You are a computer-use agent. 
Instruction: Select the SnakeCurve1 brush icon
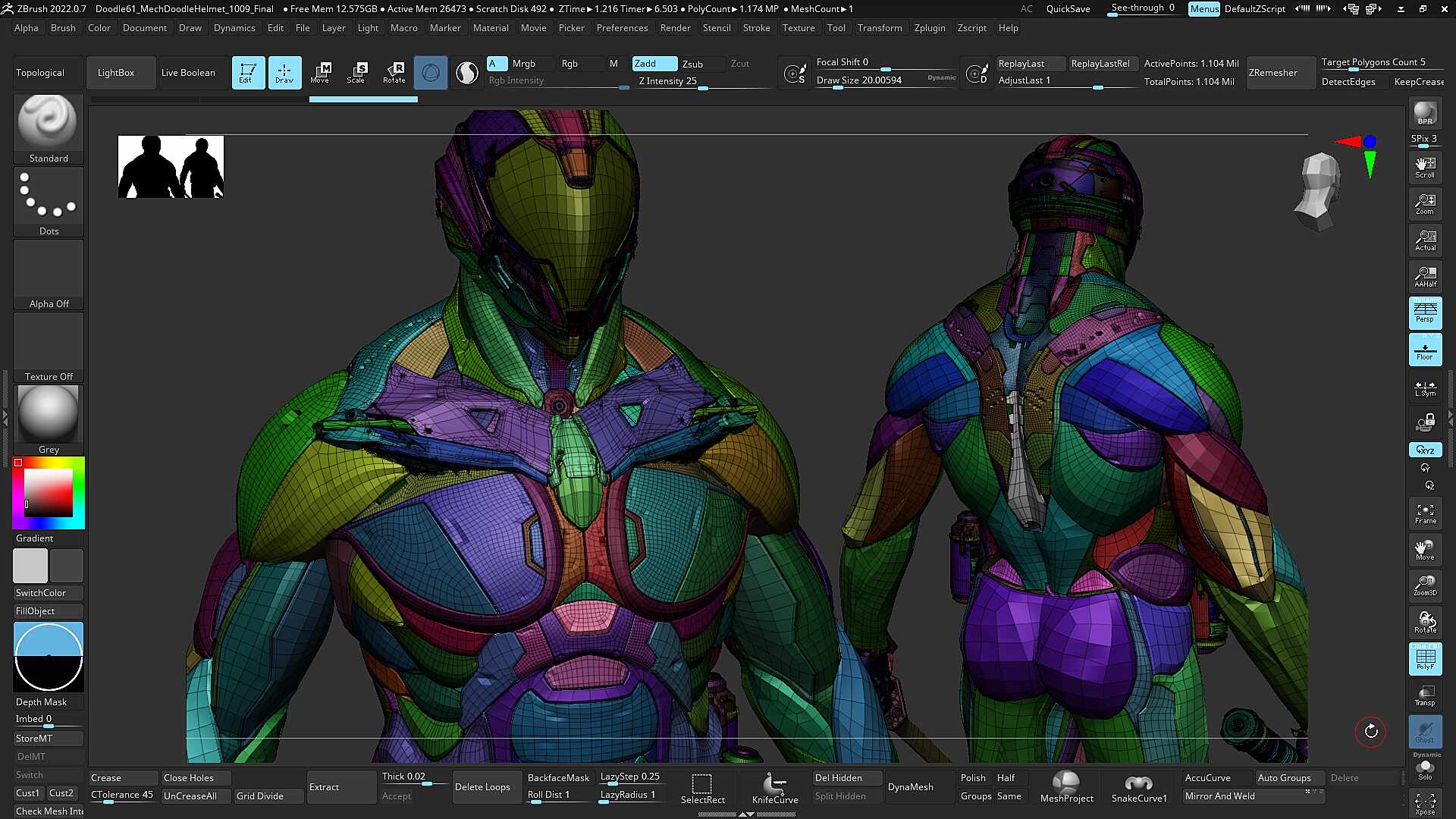(x=1139, y=788)
